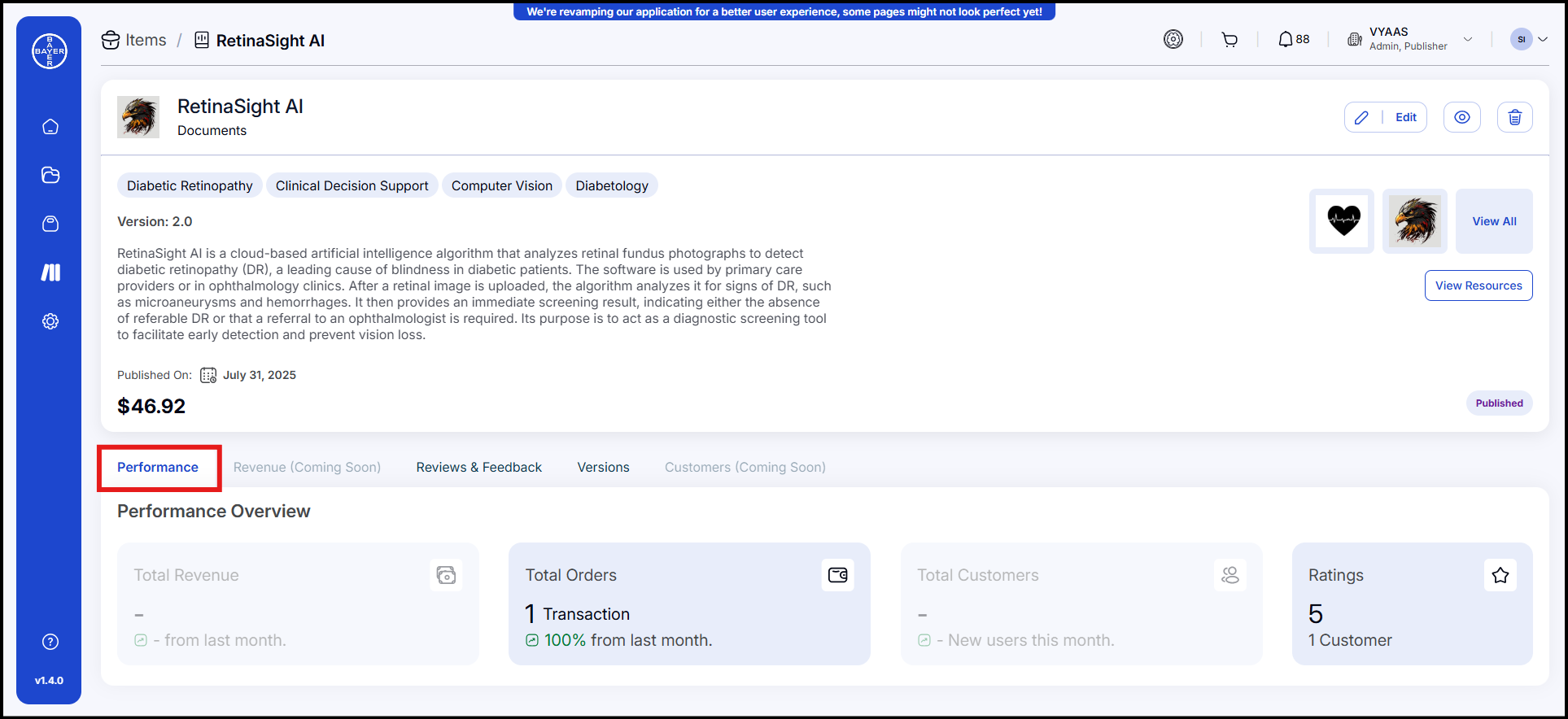Select the library books icon in the sidebar

50,272
